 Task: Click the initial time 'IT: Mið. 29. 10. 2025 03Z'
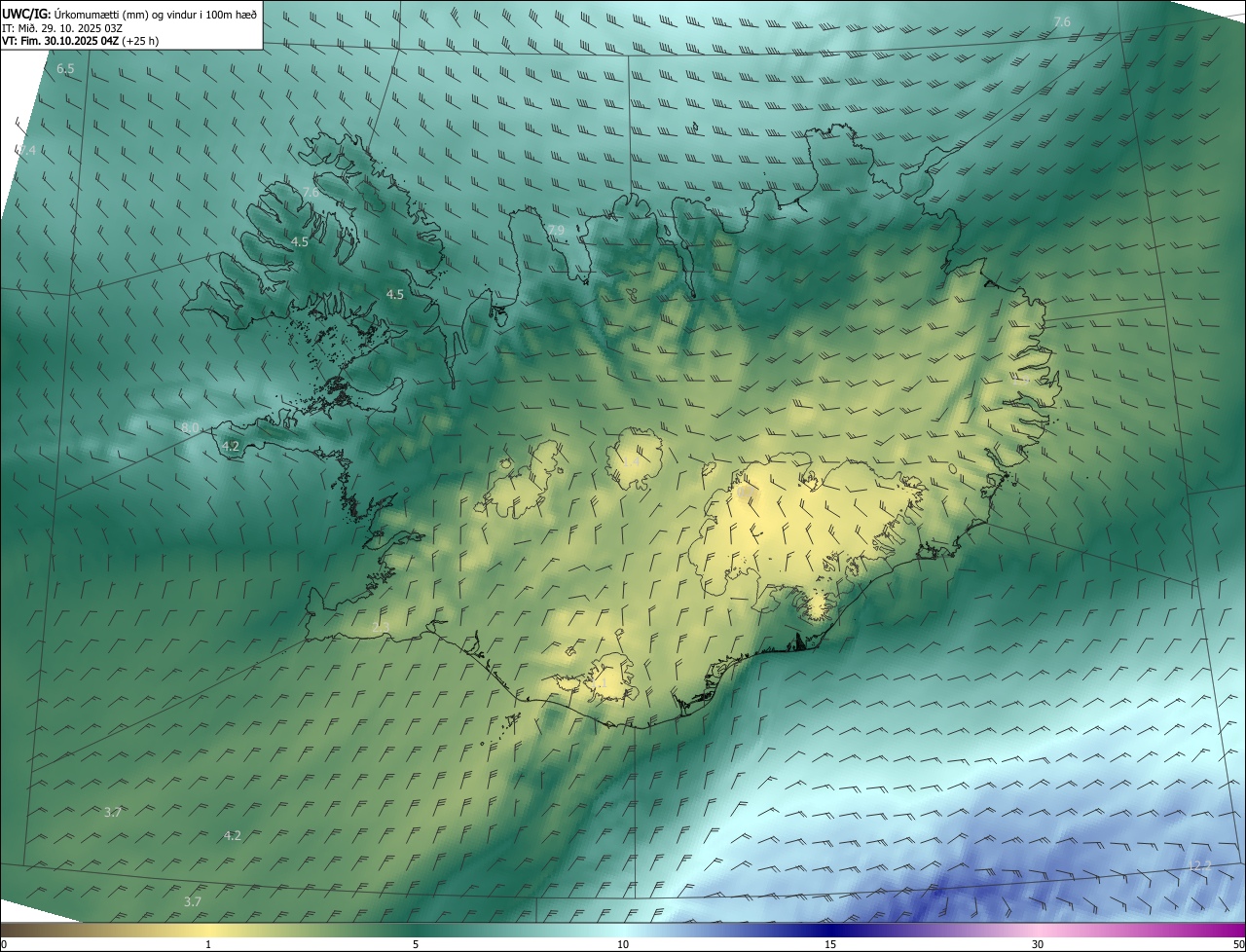(x=61, y=27)
